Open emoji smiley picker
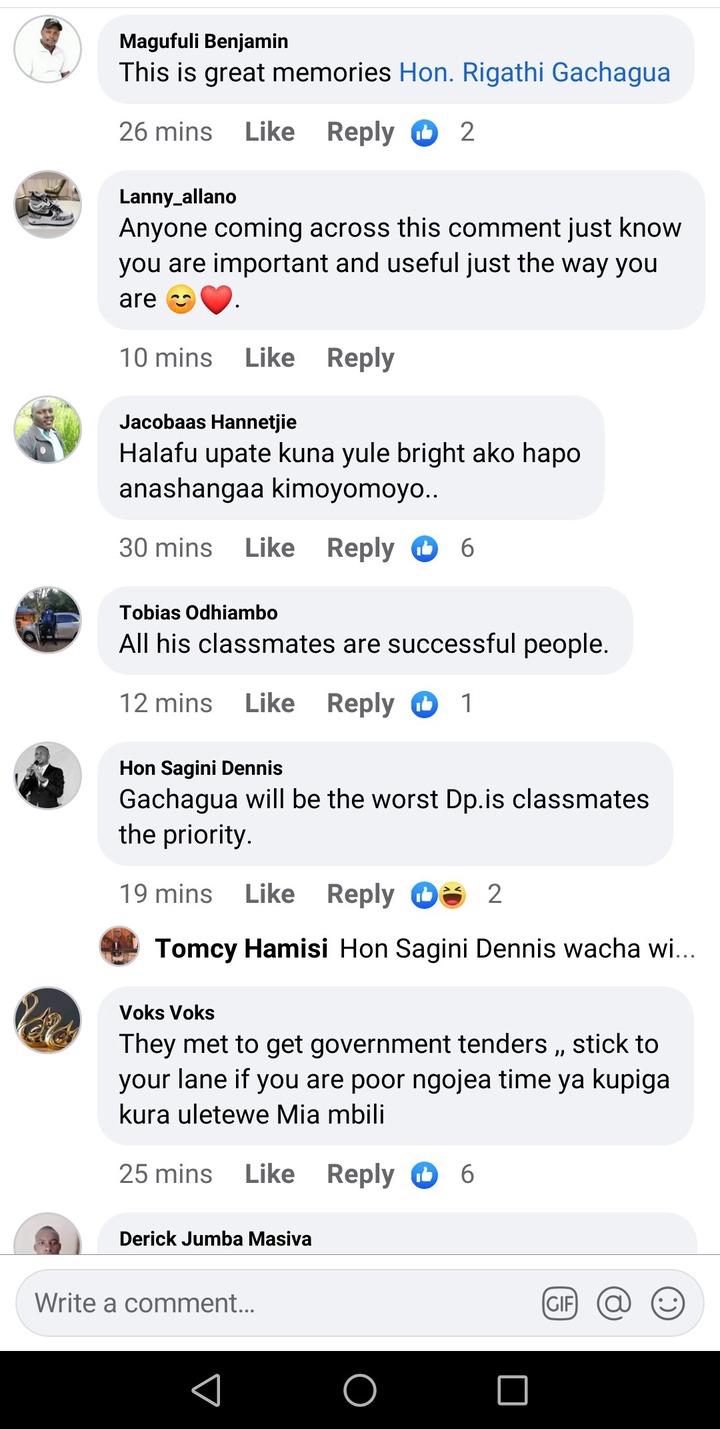The image size is (720, 1429). click(668, 1303)
